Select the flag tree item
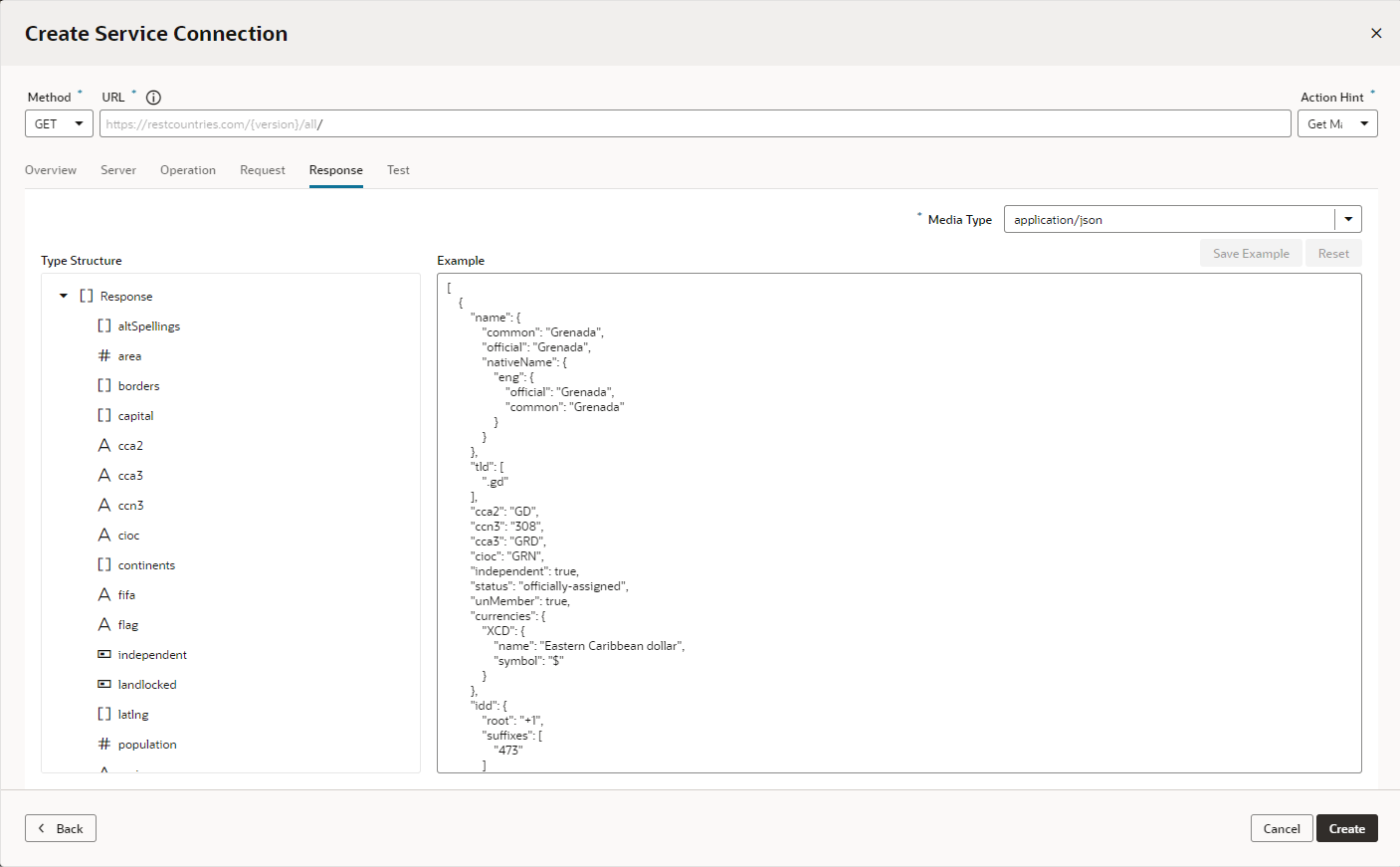Screen dimensions: 1400x867 (x=127, y=625)
